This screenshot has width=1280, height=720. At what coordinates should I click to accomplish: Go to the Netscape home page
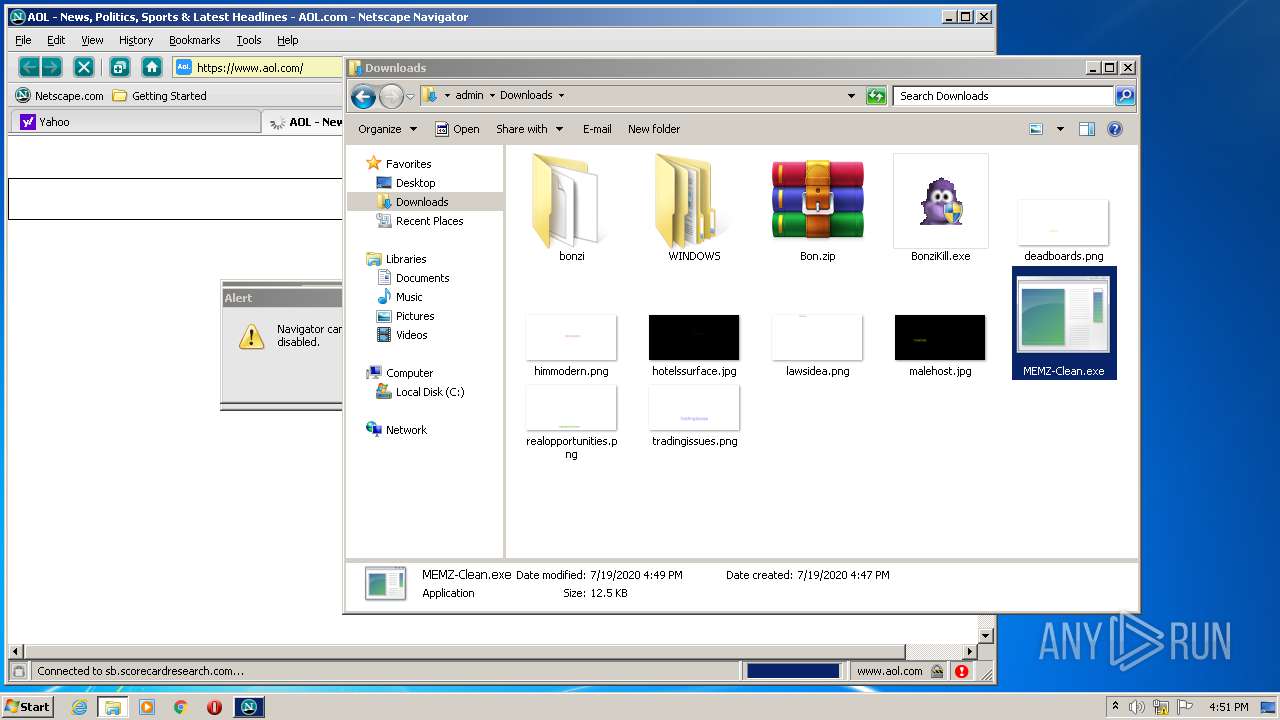coord(152,67)
